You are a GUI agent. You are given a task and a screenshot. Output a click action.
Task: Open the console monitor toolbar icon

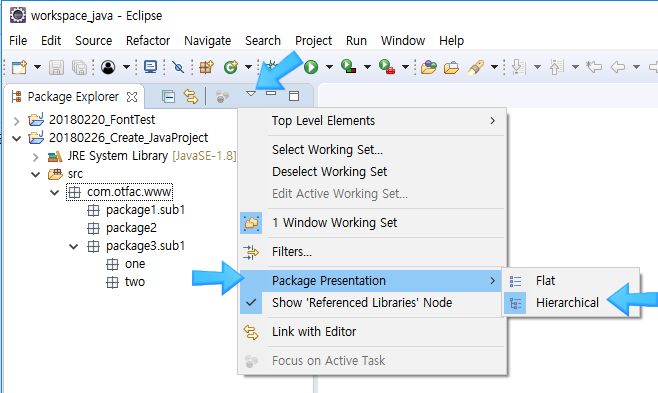[150, 67]
